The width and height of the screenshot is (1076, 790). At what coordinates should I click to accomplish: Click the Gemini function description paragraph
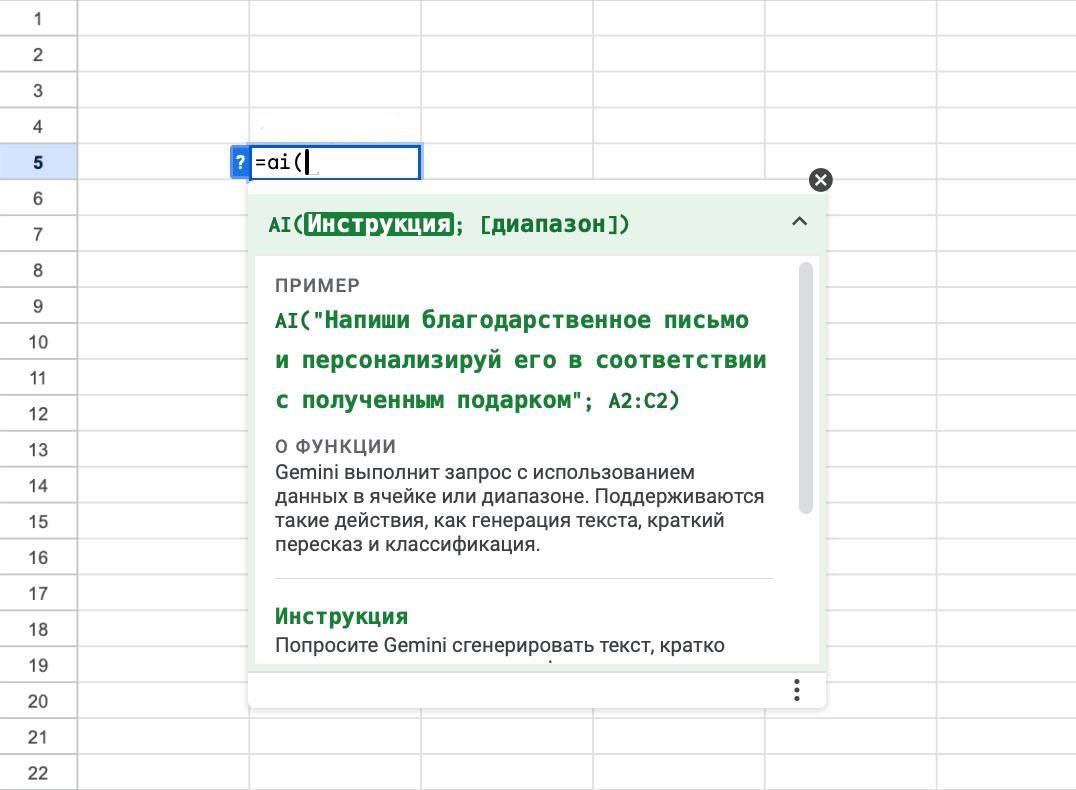click(x=519, y=508)
